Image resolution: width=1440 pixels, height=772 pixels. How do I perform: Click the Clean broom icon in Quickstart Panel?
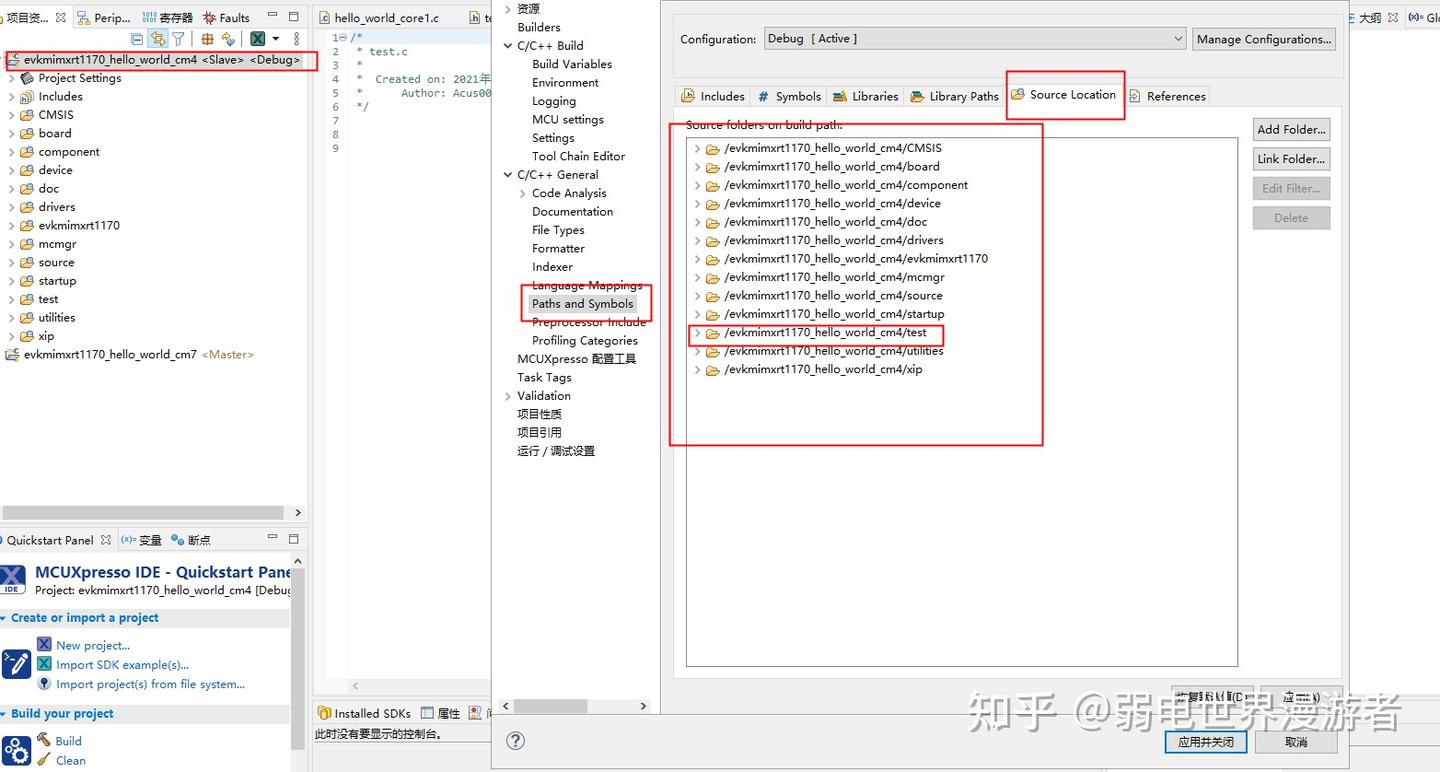(x=43, y=760)
